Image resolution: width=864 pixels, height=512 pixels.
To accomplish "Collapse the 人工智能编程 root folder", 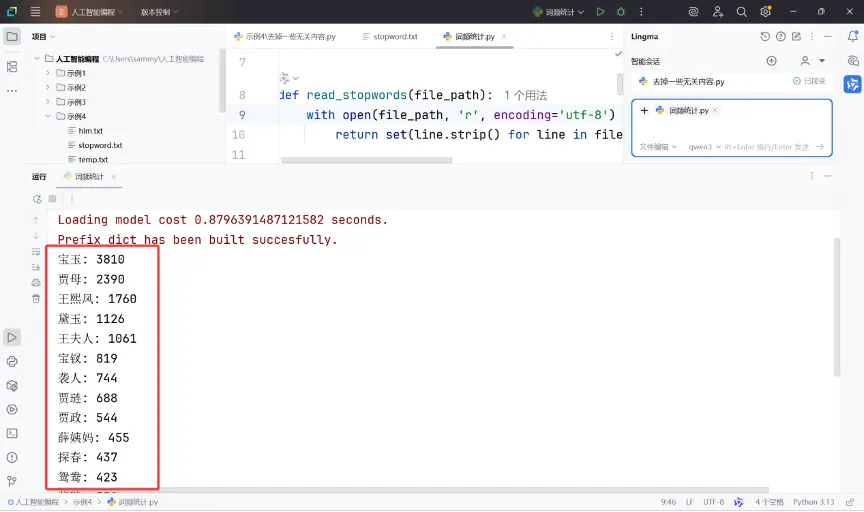I will click(36, 58).
